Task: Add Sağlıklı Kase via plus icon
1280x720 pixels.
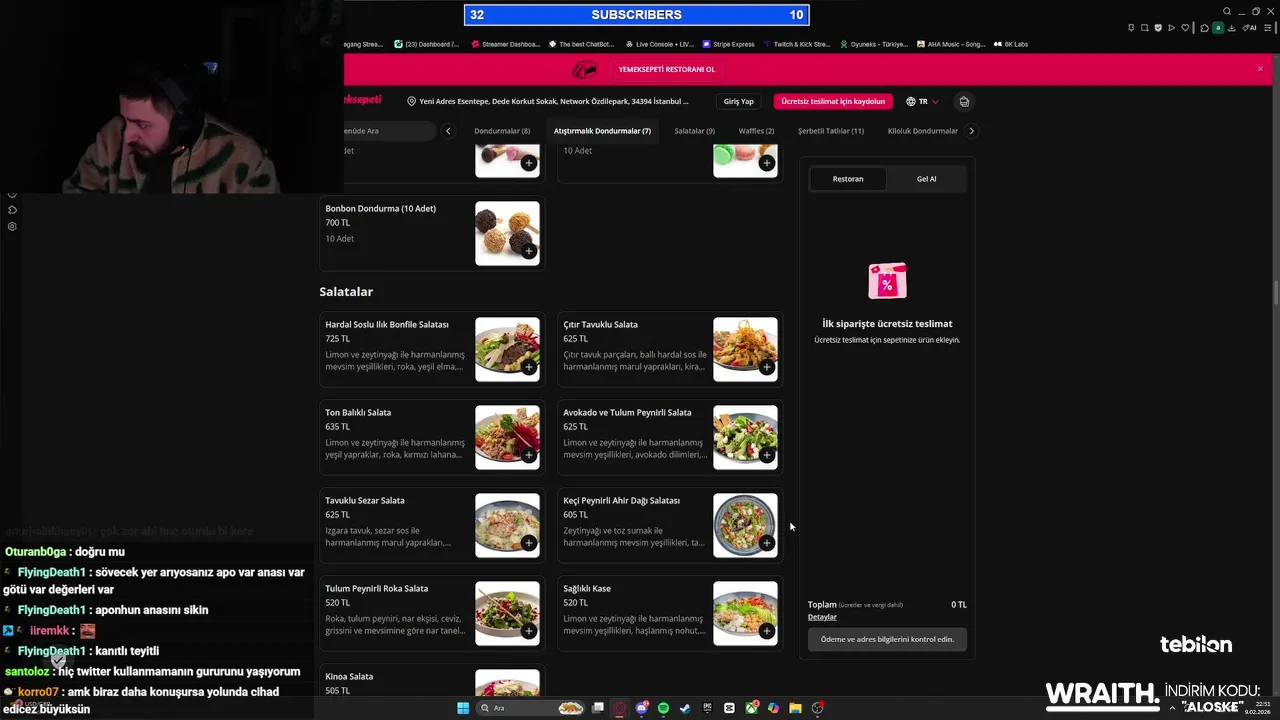Action: coord(767,631)
